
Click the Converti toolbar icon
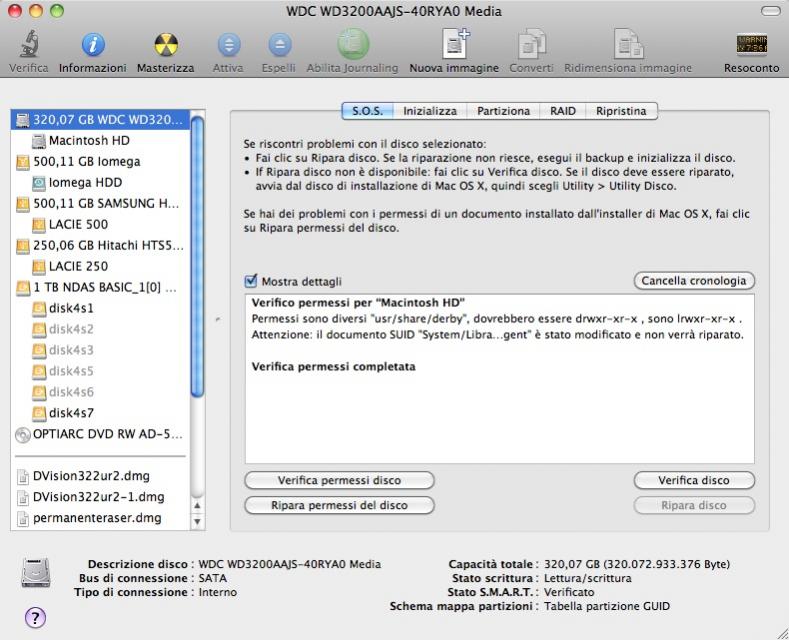click(531, 44)
